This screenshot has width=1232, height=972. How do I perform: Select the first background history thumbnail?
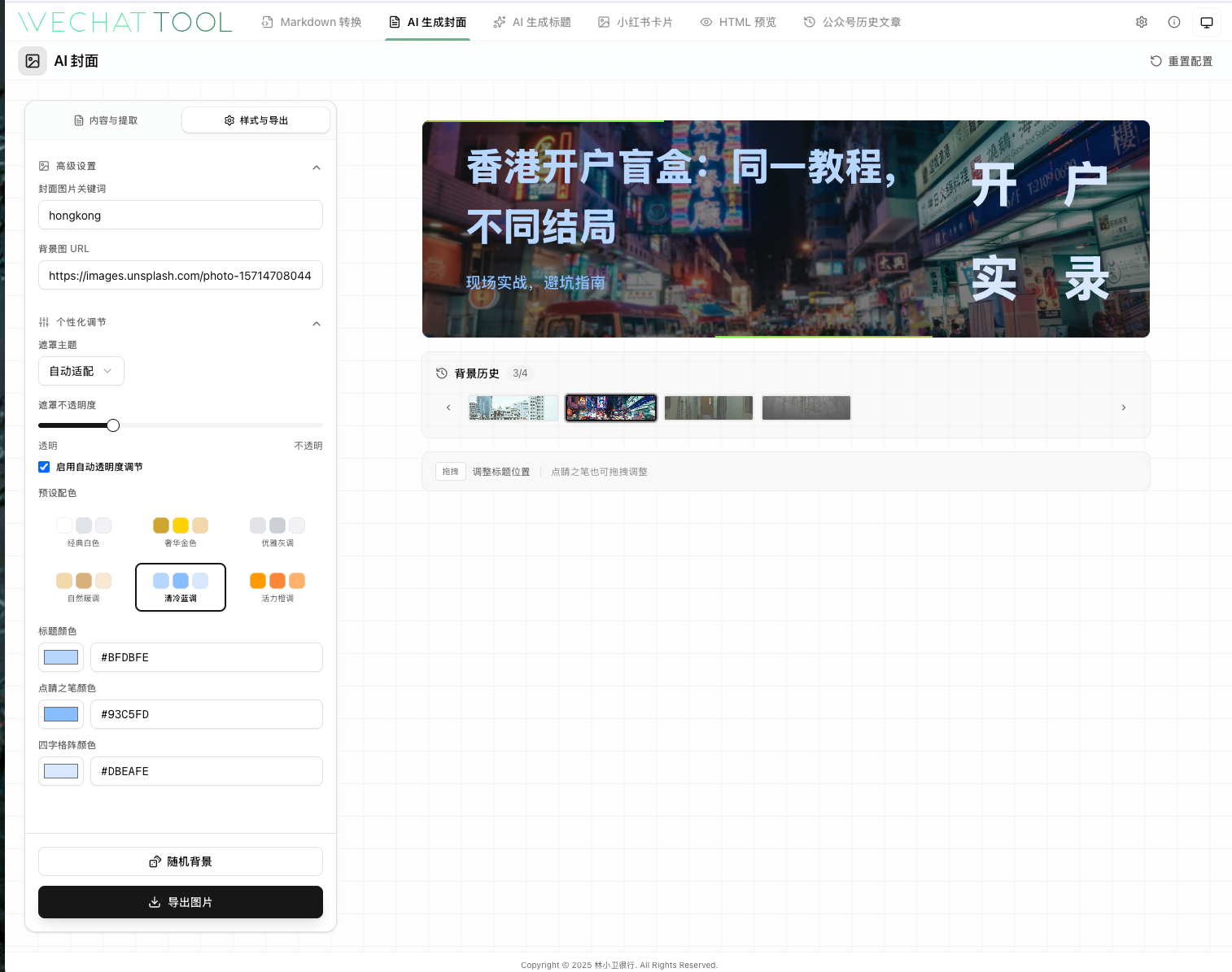pos(513,408)
